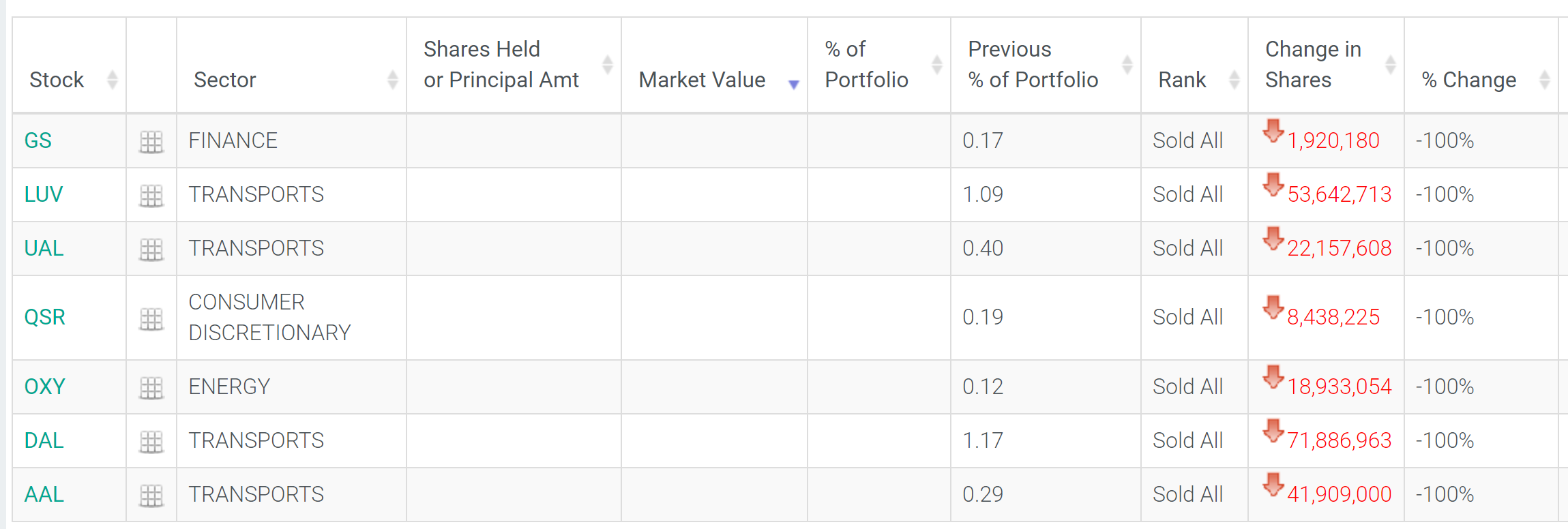1568x529 pixels.
Task: Sort by Market Value column
Action: pos(714,65)
